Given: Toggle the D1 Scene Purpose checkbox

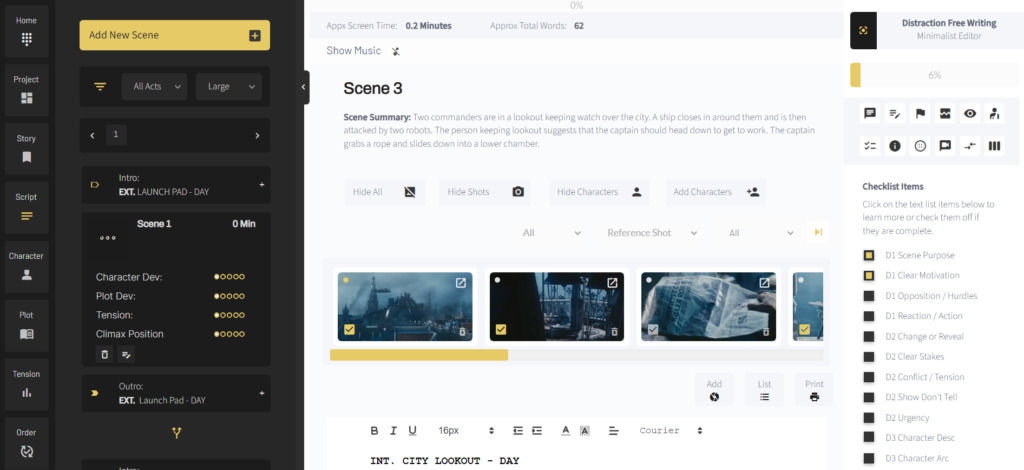Looking at the screenshot, I should coord(869,255).
